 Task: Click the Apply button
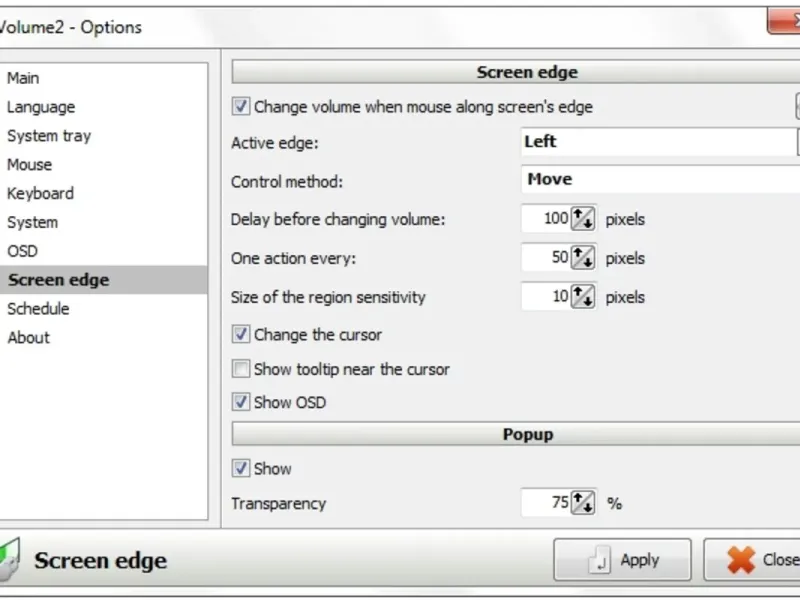click(622, 560)
